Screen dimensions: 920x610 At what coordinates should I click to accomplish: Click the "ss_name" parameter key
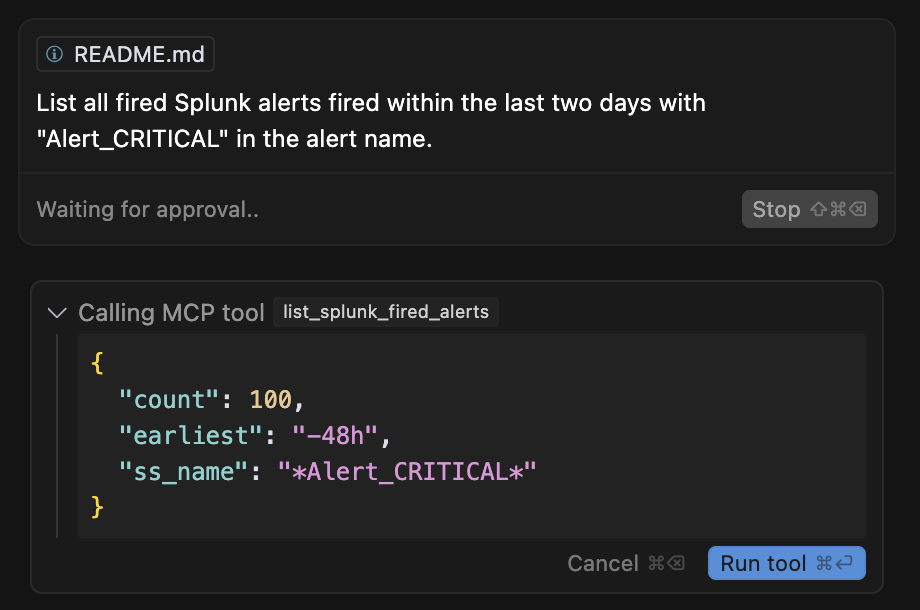click(x=190, y=472)
